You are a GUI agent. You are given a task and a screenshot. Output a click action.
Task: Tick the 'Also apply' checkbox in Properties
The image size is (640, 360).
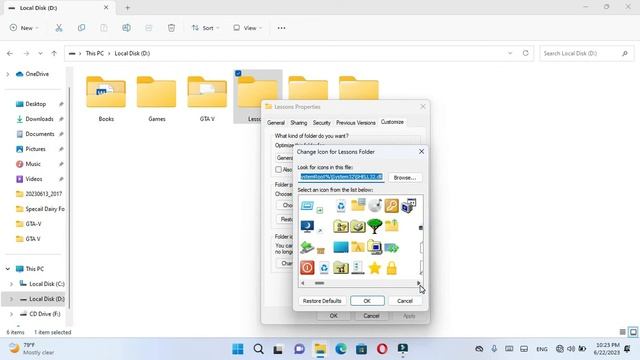click(279, 169)
